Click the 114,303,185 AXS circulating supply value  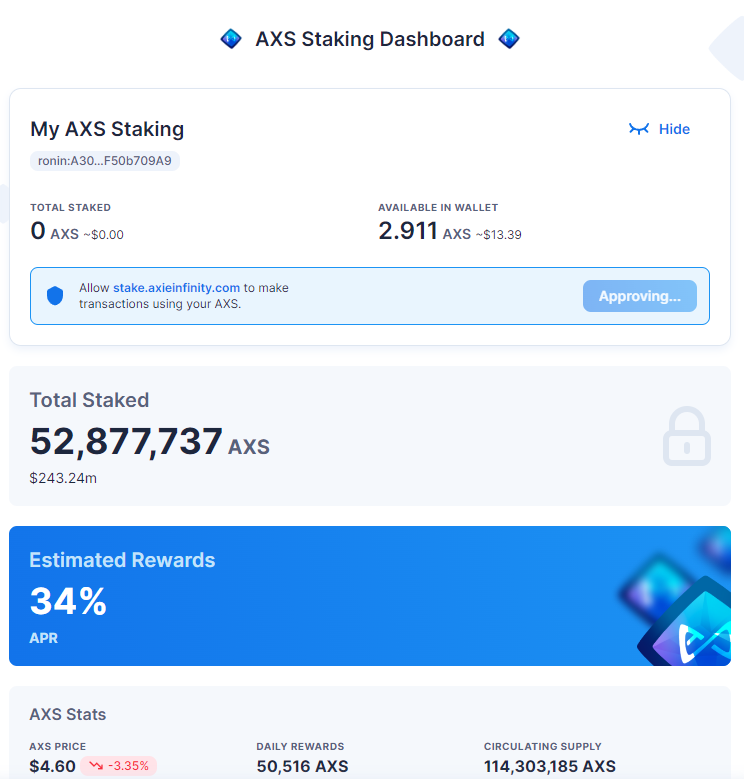(x=550, y=766)
